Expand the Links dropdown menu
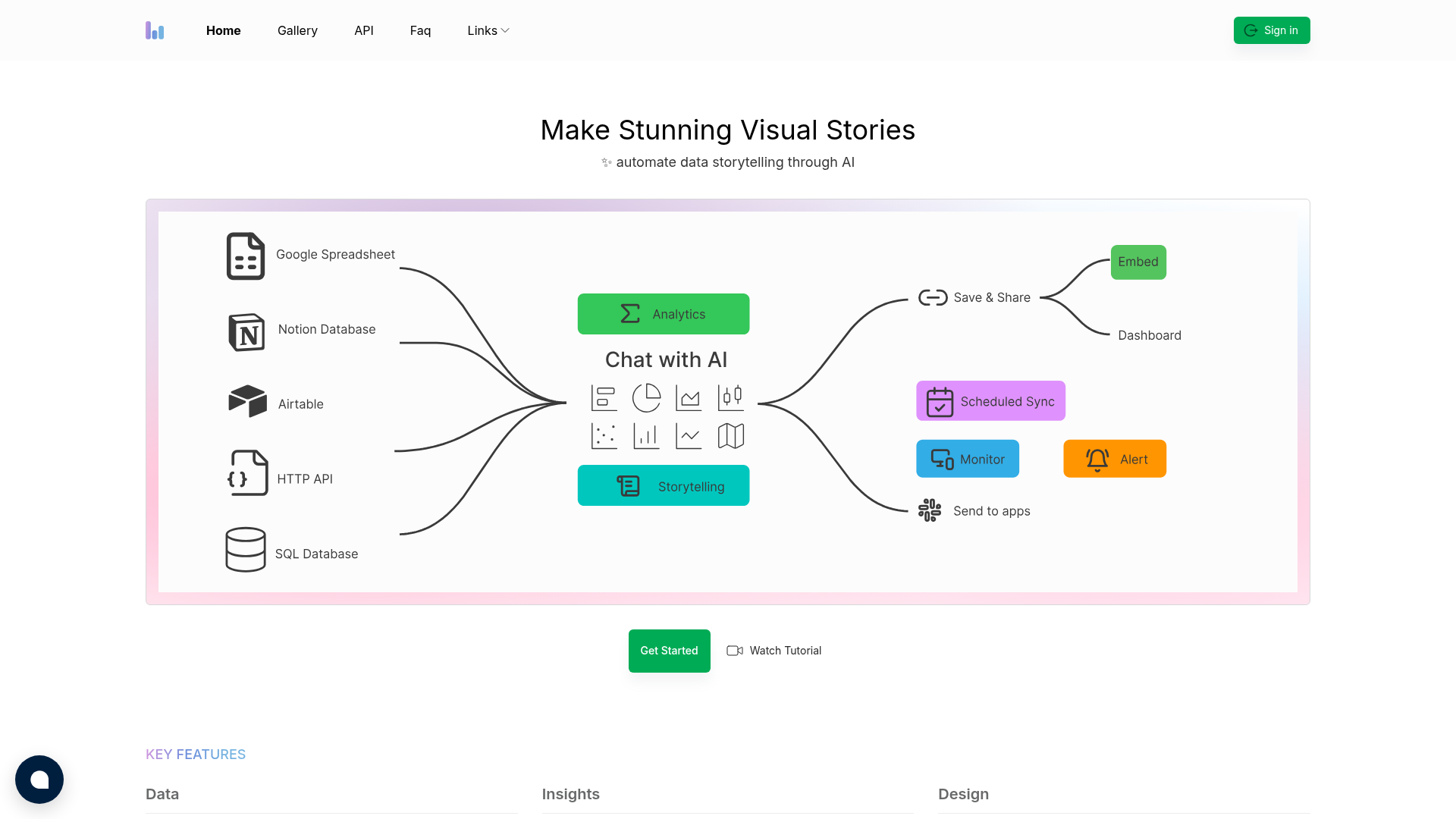 pos(488,30)
